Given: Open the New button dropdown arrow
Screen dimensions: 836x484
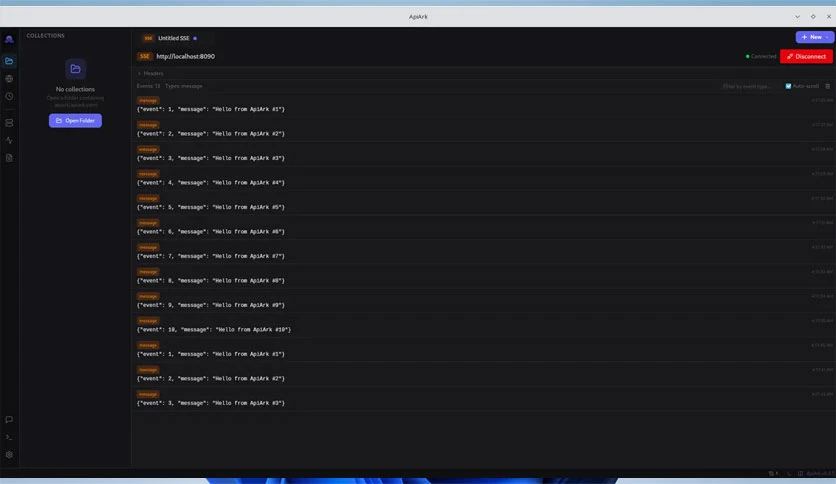Looking at the screenshot, I should [x=827, y=37].
